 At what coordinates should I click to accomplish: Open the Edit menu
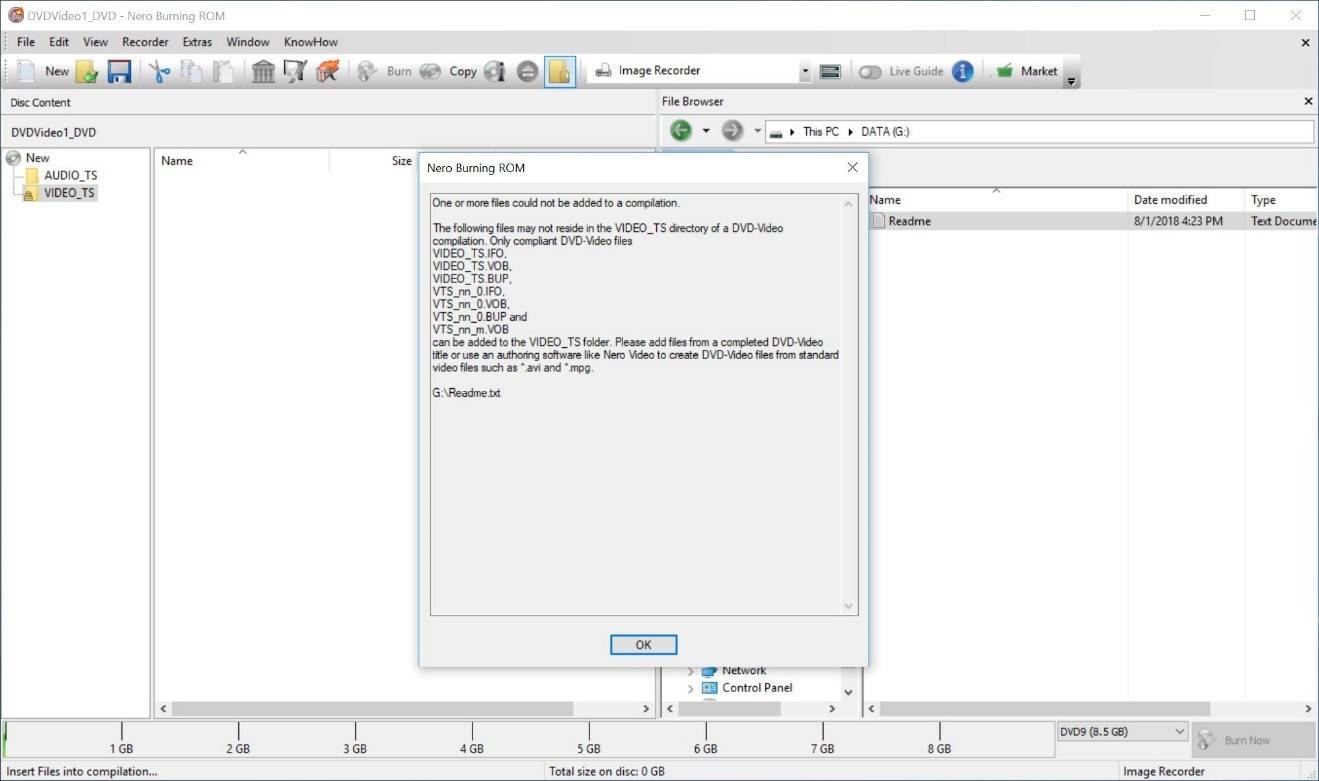(59, 42)
